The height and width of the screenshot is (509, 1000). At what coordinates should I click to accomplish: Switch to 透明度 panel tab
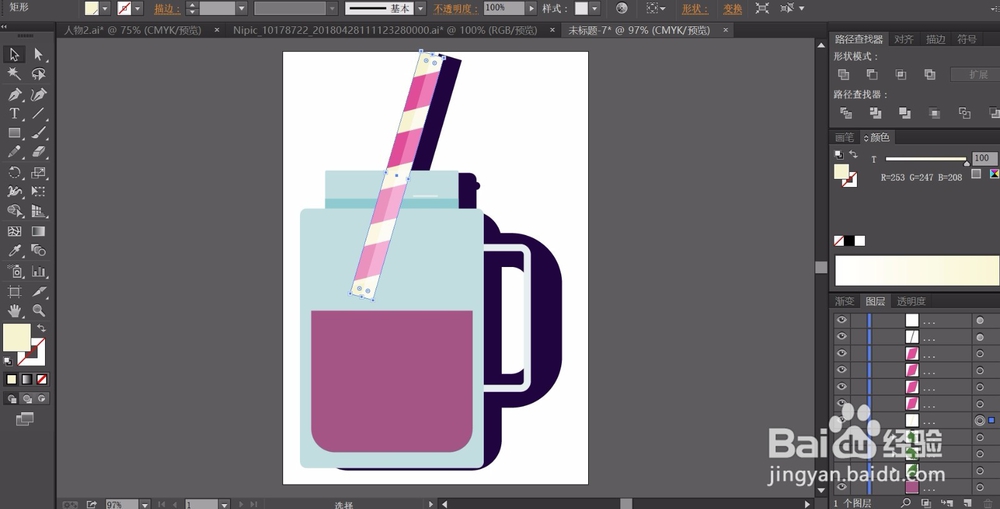tap(911, 301)
